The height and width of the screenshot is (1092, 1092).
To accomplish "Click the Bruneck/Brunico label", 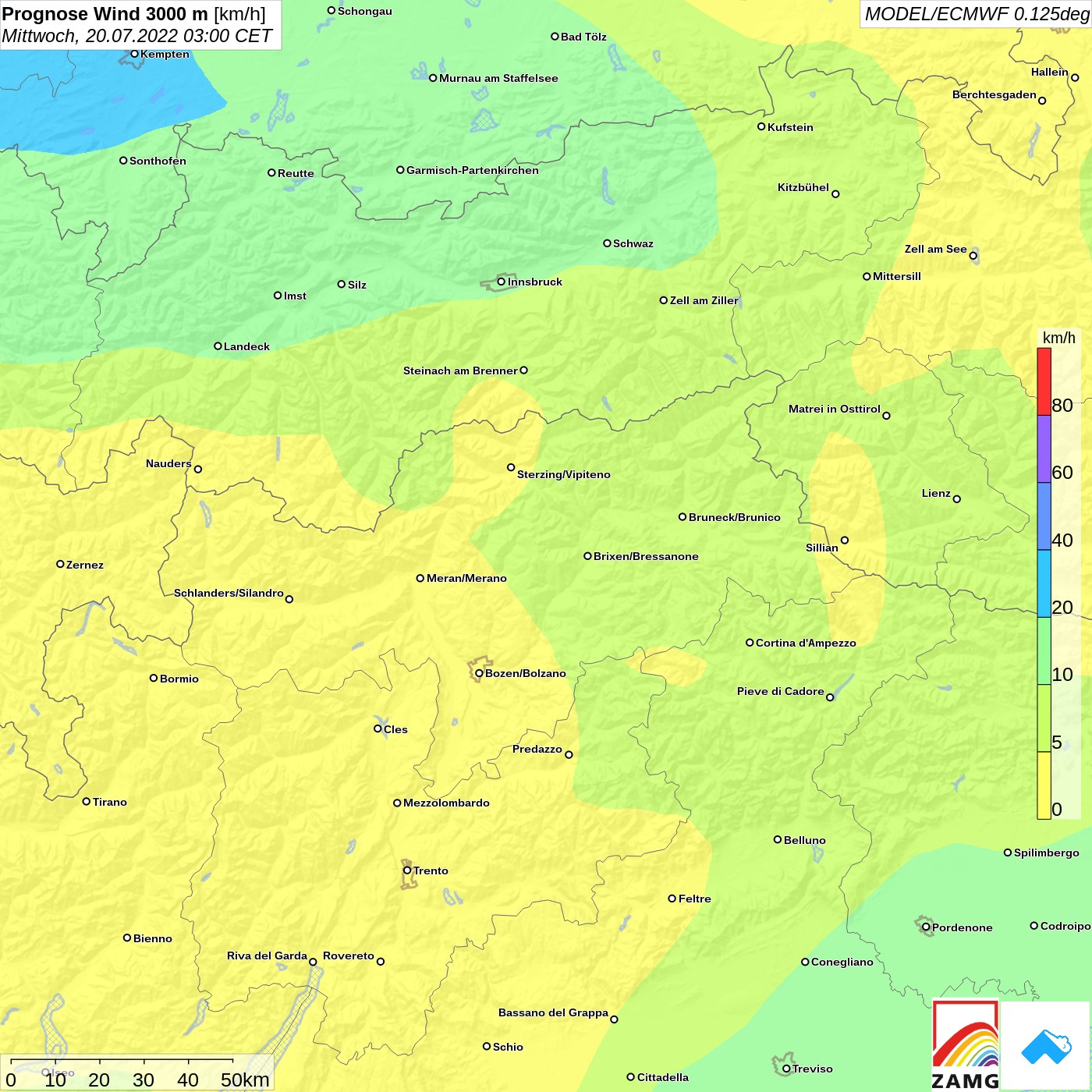I will pos(735,517).
